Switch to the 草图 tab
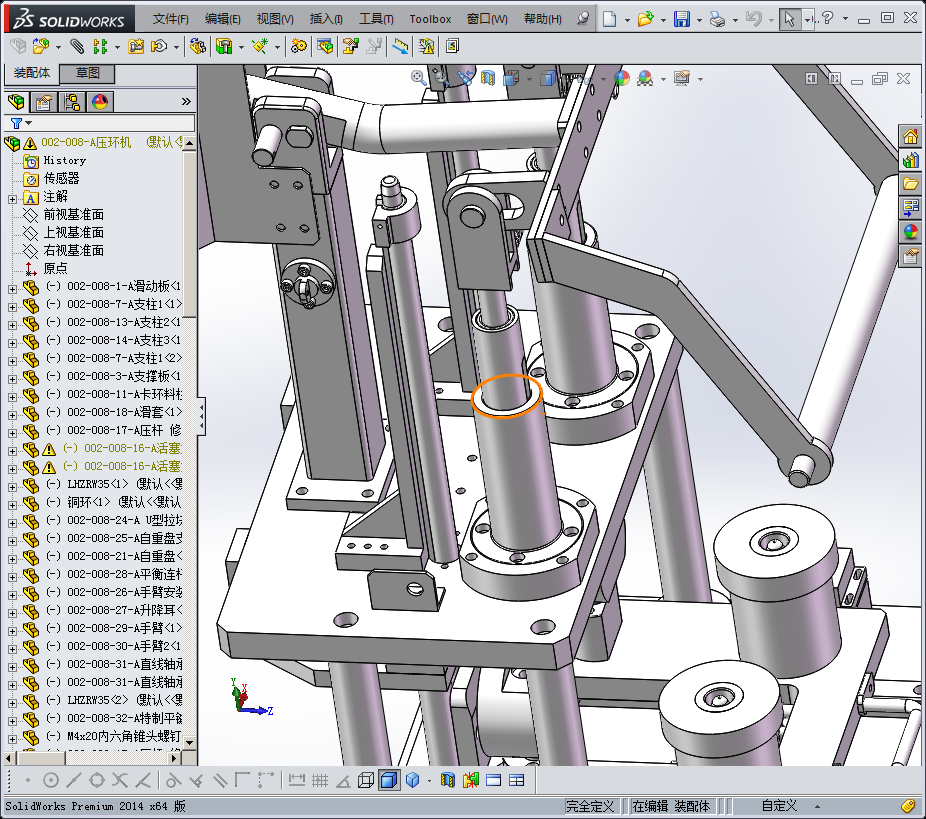Image resolution: width=926 pixels, height=819 pixels. (x=87, y=73)
